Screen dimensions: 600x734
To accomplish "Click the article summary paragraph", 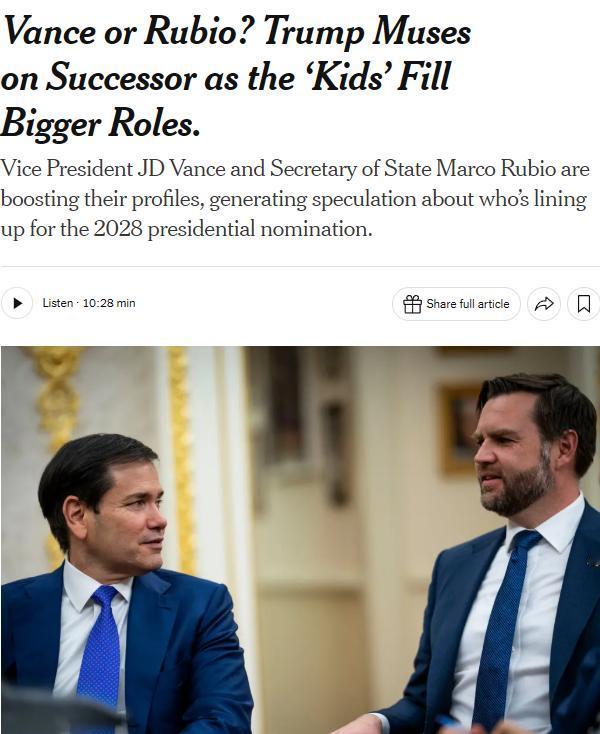I will pos(295,199).
